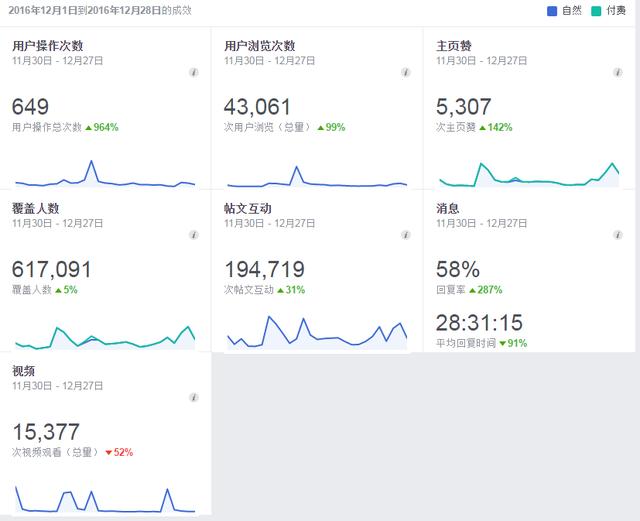Click the 回复率 label
The height and width of the screenshot is (521, 640).
tap(451, 290)
